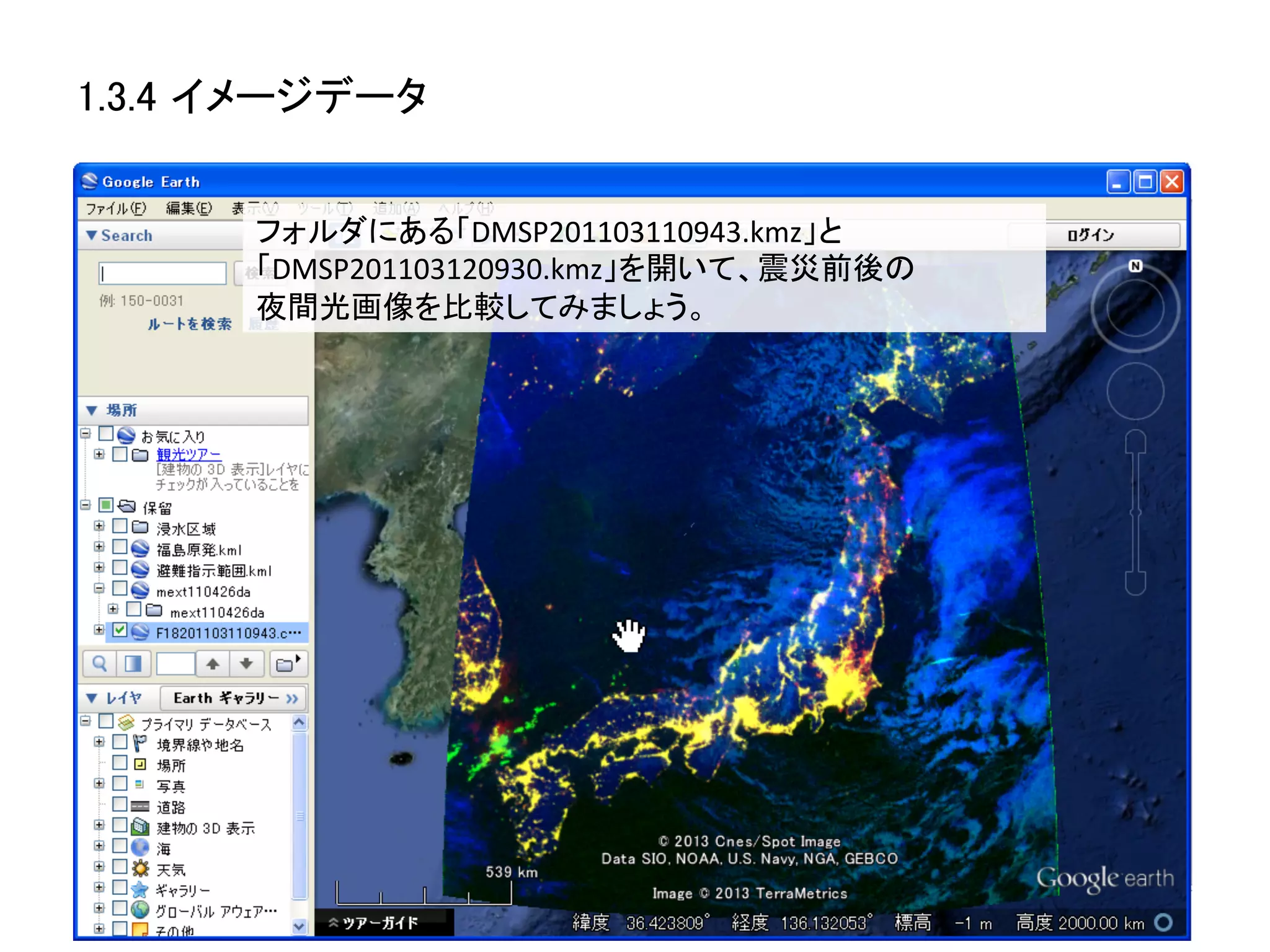Image resolution: width=1270 pixels, height=952 pixels.
Task: Enable the 福島原発.kml checkbox
Action: [x=120, y=547]
